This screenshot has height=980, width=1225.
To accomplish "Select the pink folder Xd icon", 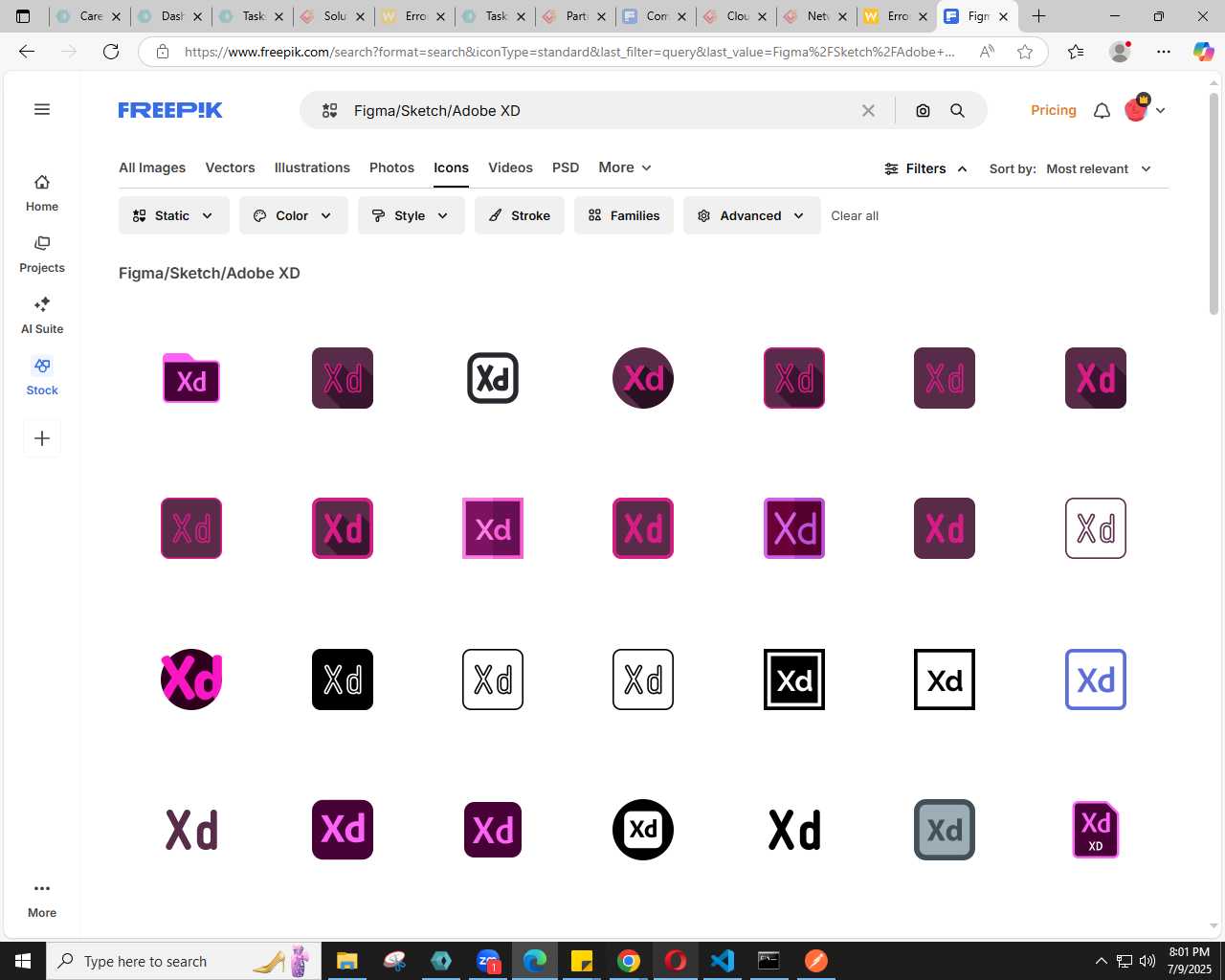I will coord(191,378).
